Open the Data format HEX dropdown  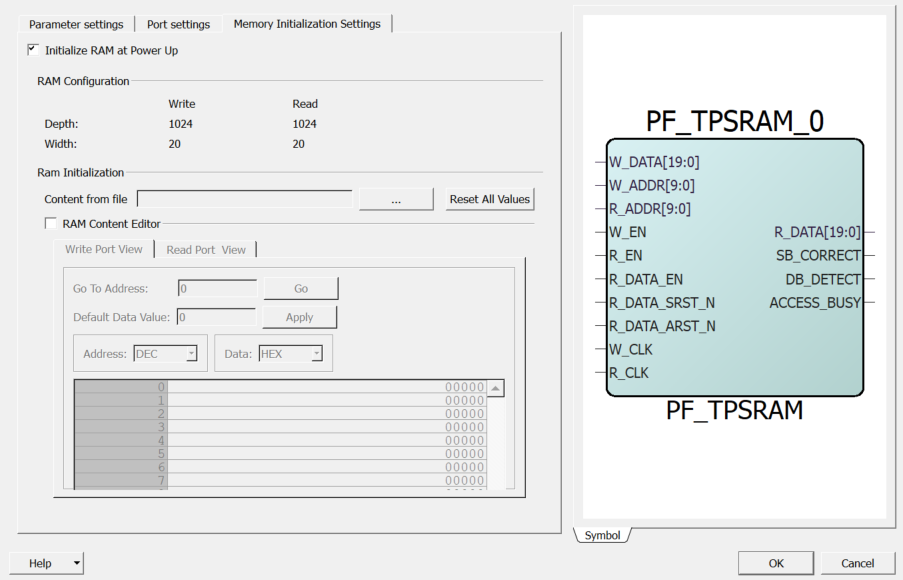coord(290,353)
